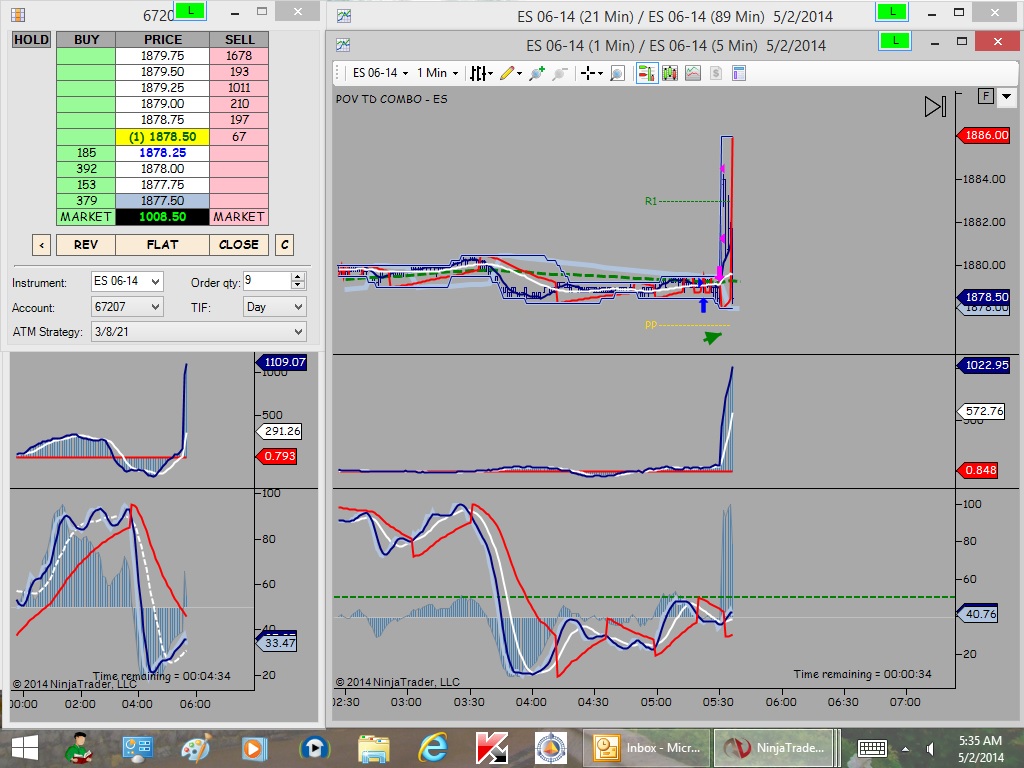Click the blue up arrow marker on chart

(x=703, y=305)
